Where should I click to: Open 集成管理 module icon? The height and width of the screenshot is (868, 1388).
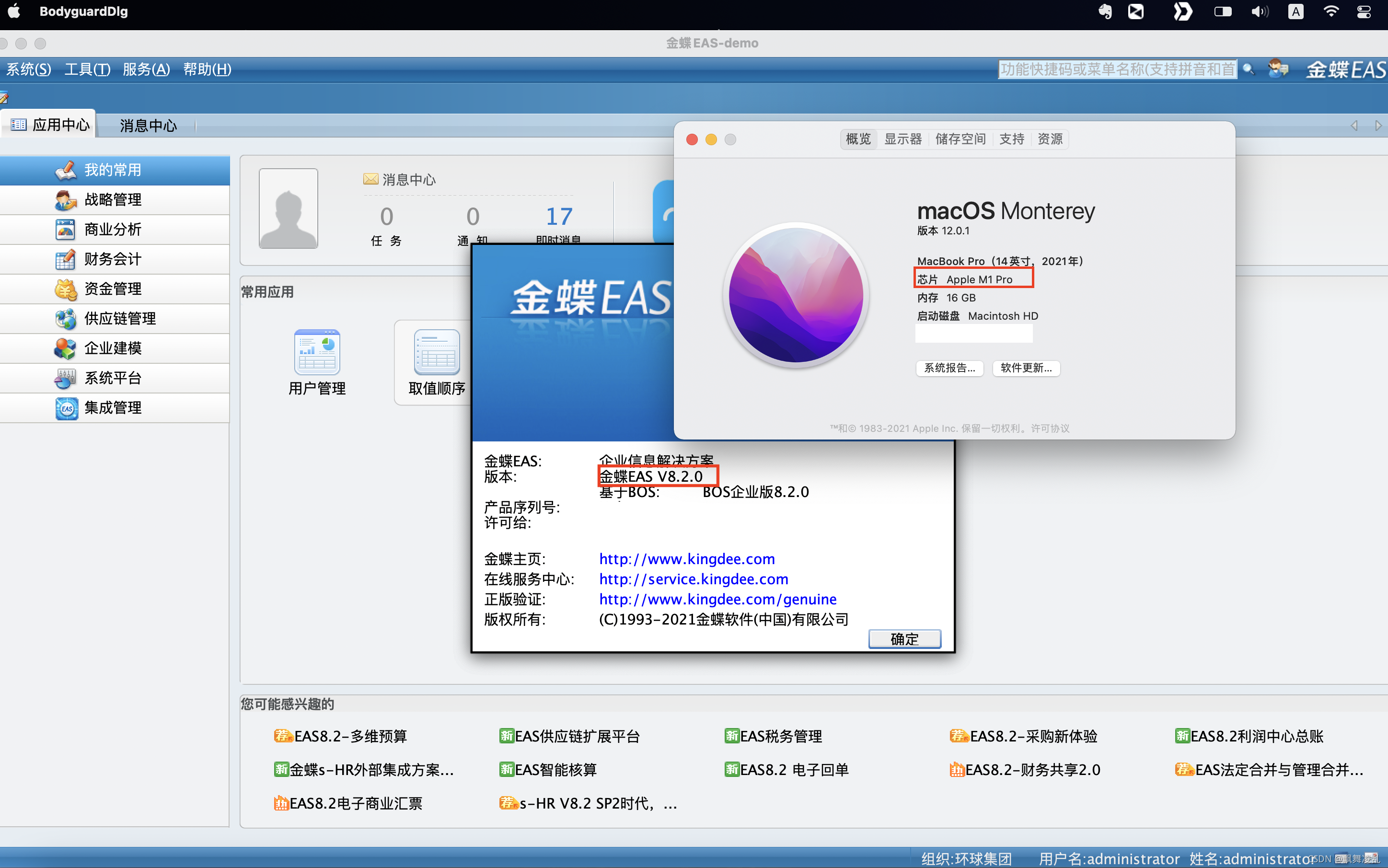(x=66, y=408)
